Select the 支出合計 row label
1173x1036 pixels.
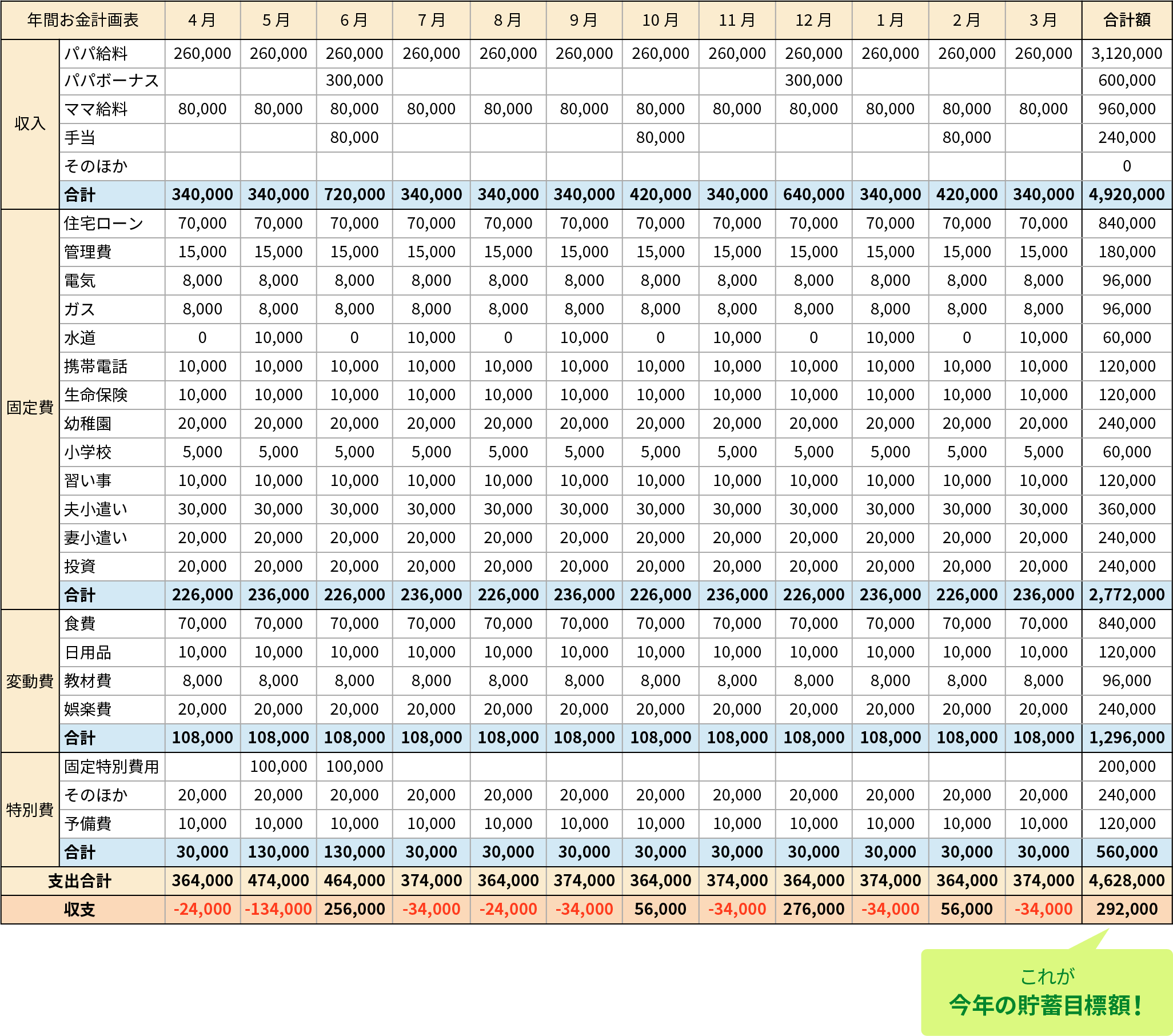click(80, 880)
